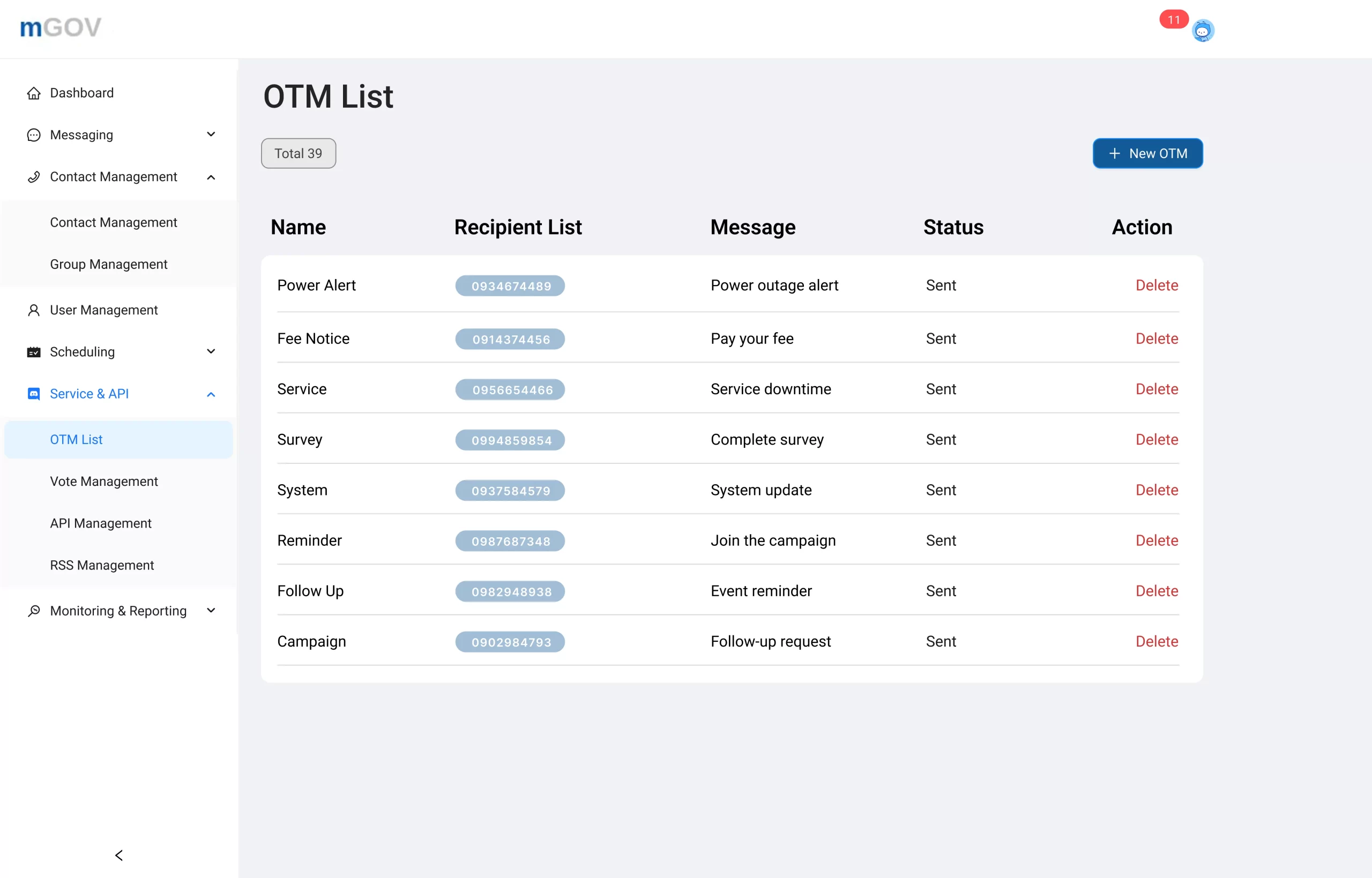Image resolution: width=1372 pixels, height=878 pixels.
Task: Expand the Scheduling chevron
Action: pyautogui.click(x=211, y=351)
